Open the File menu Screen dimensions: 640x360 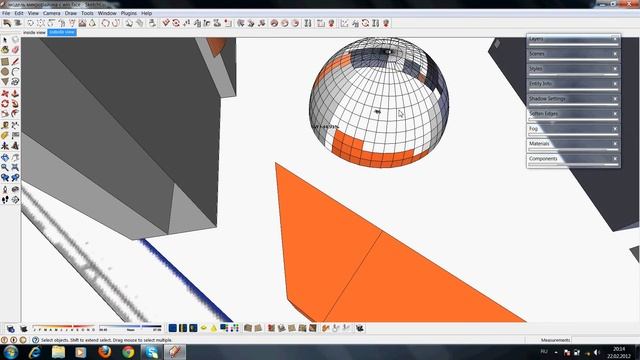tap(6, 13)
